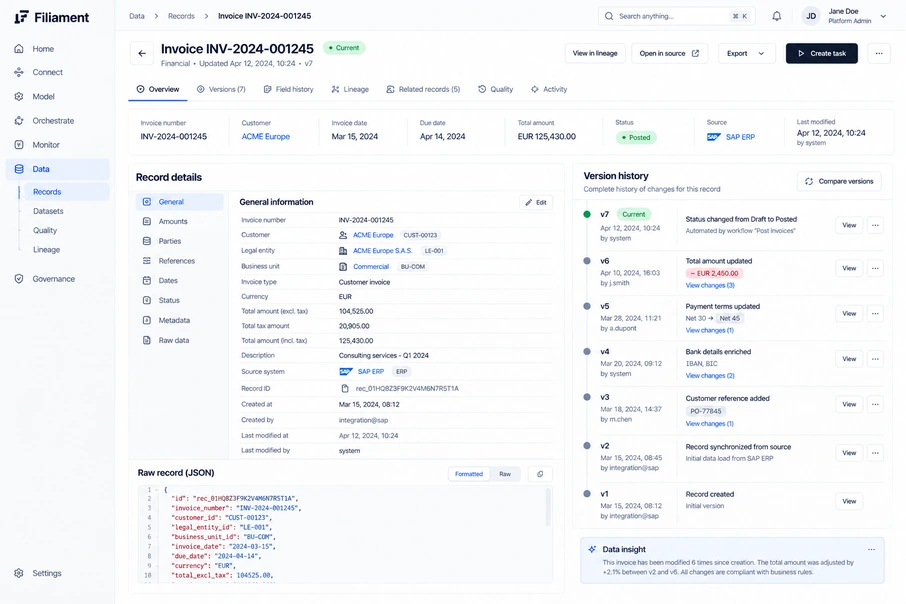Click the Settings gear icon in sidebar
The width and height of the screenshot is (906, 604).
pos(19,573)
